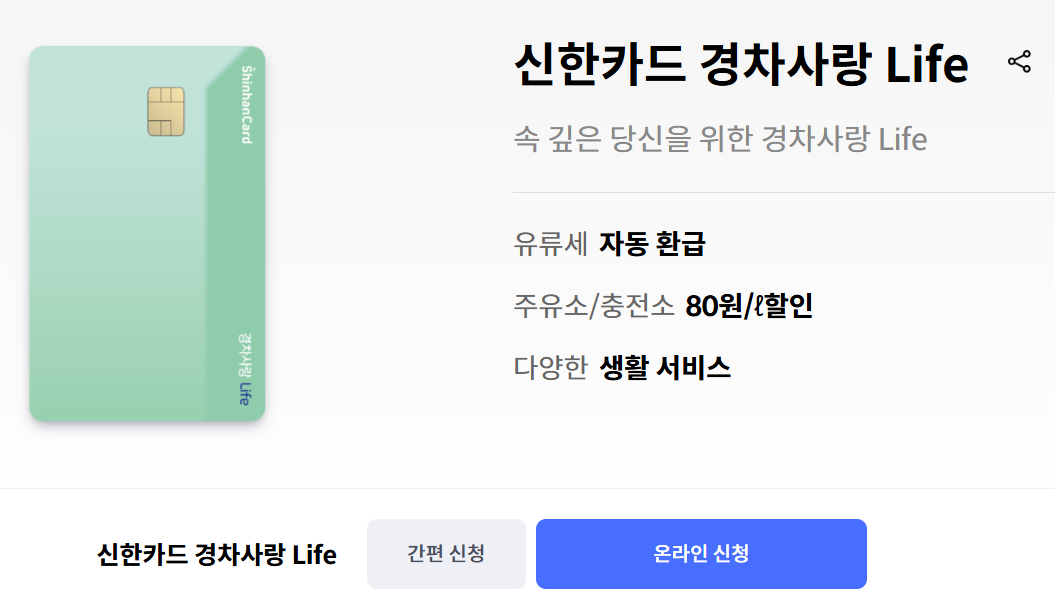1055x608 pixels.
Task: Select the 주유소/충전소 80원/ℓ할인 benefit text
Action: click(x=660, y=306)
